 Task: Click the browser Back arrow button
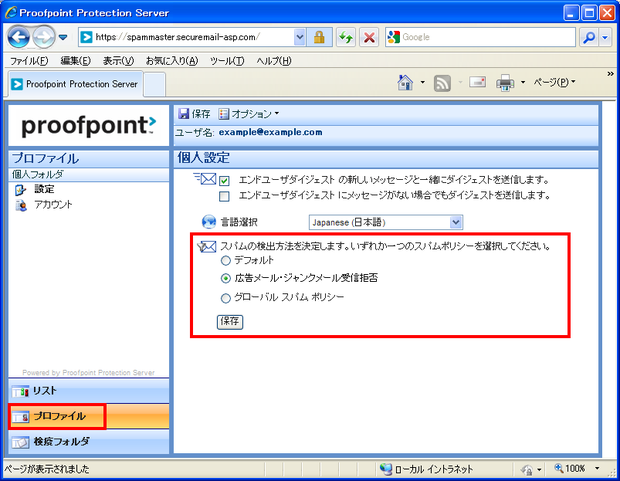tap(19, 37)
